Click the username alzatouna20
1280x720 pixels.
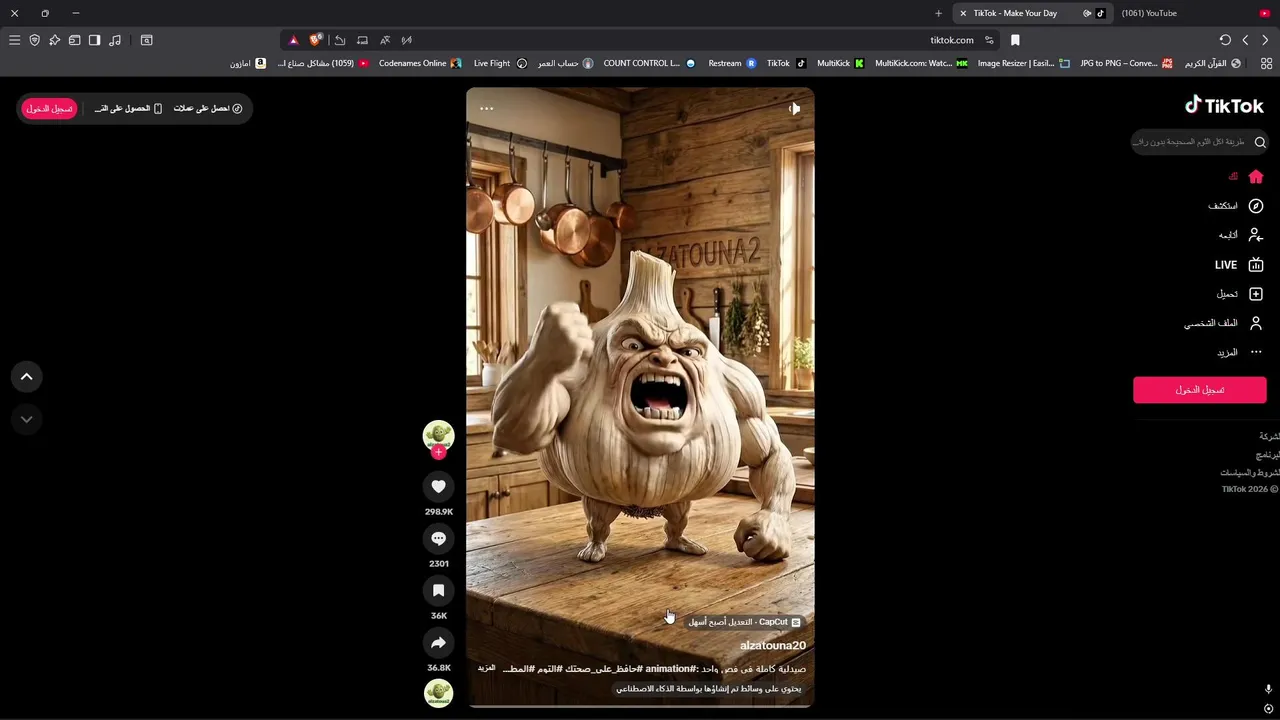tap(773, 645)
